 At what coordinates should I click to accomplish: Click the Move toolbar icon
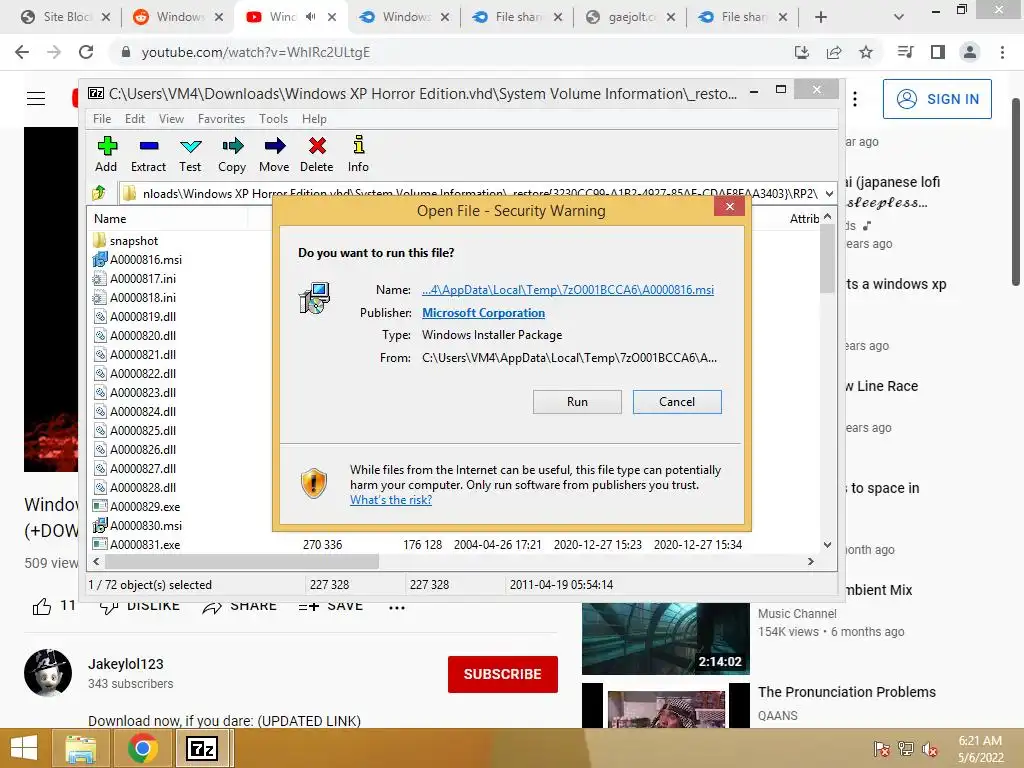[x=274, y=154]
